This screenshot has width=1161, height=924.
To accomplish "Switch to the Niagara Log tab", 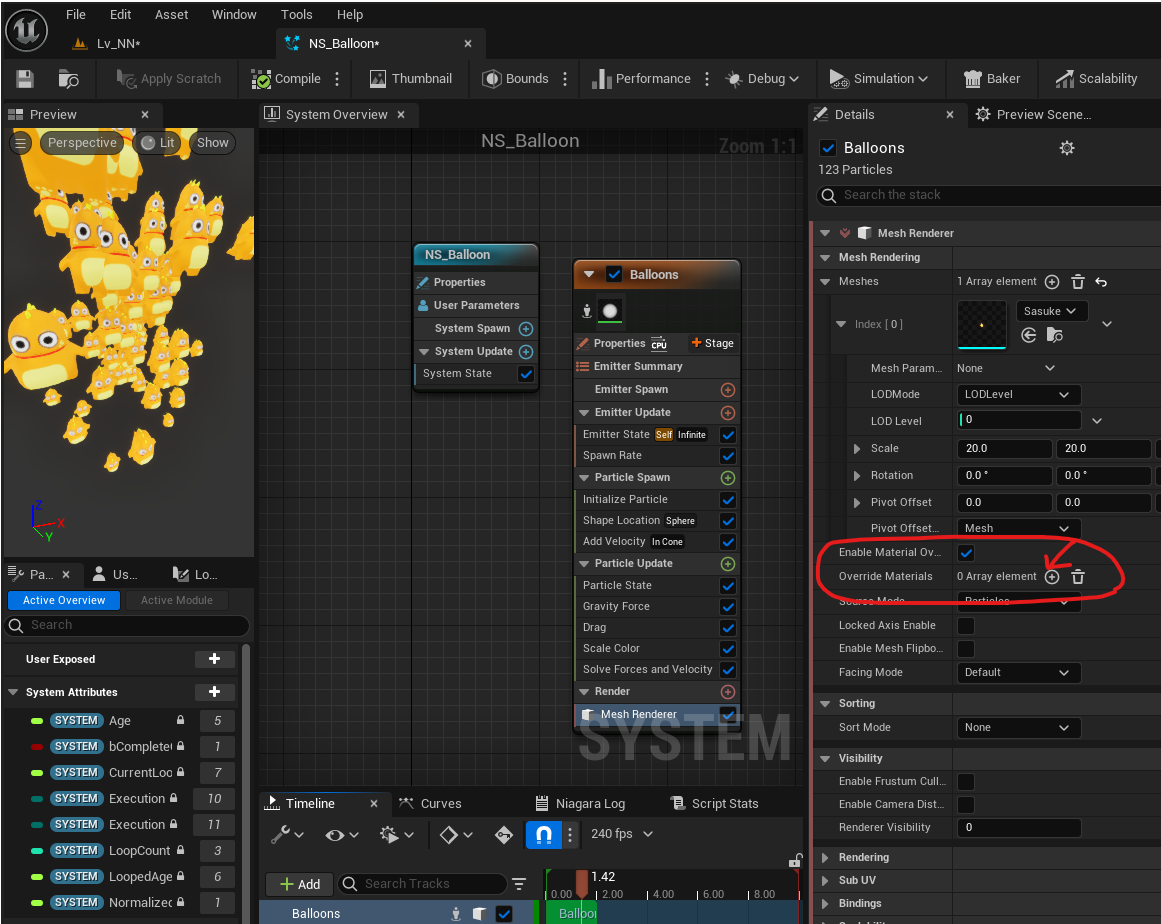I will point(580,803).
